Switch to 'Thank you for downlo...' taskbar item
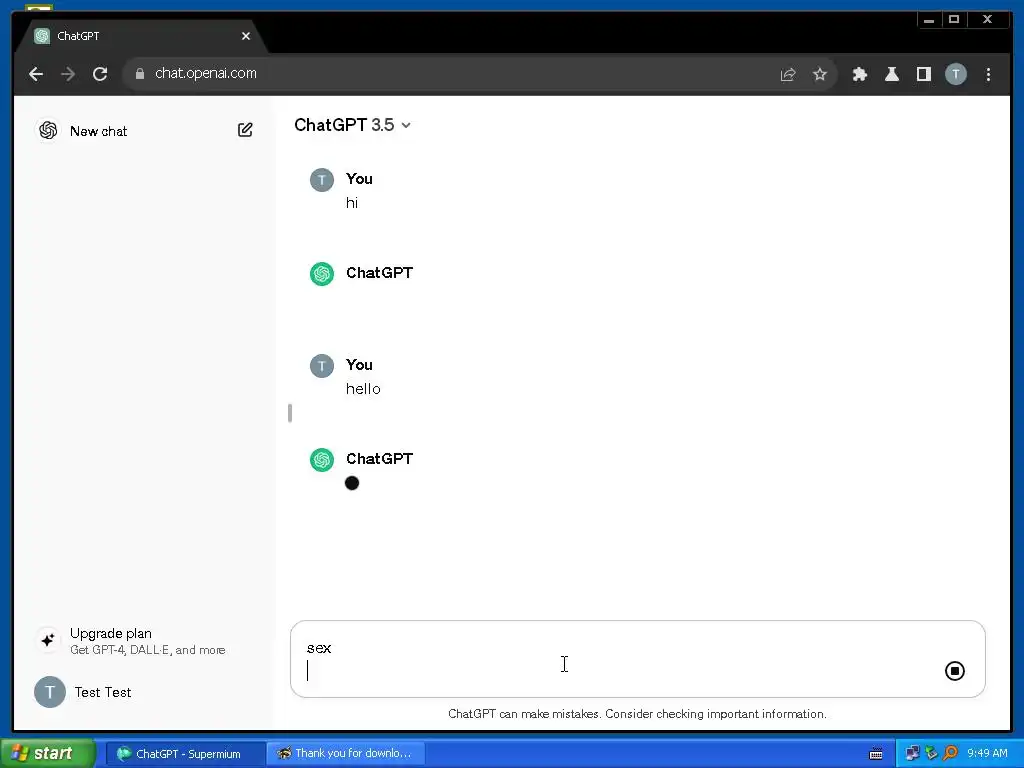The image size is (1024, 768). (x=346, y=754)
